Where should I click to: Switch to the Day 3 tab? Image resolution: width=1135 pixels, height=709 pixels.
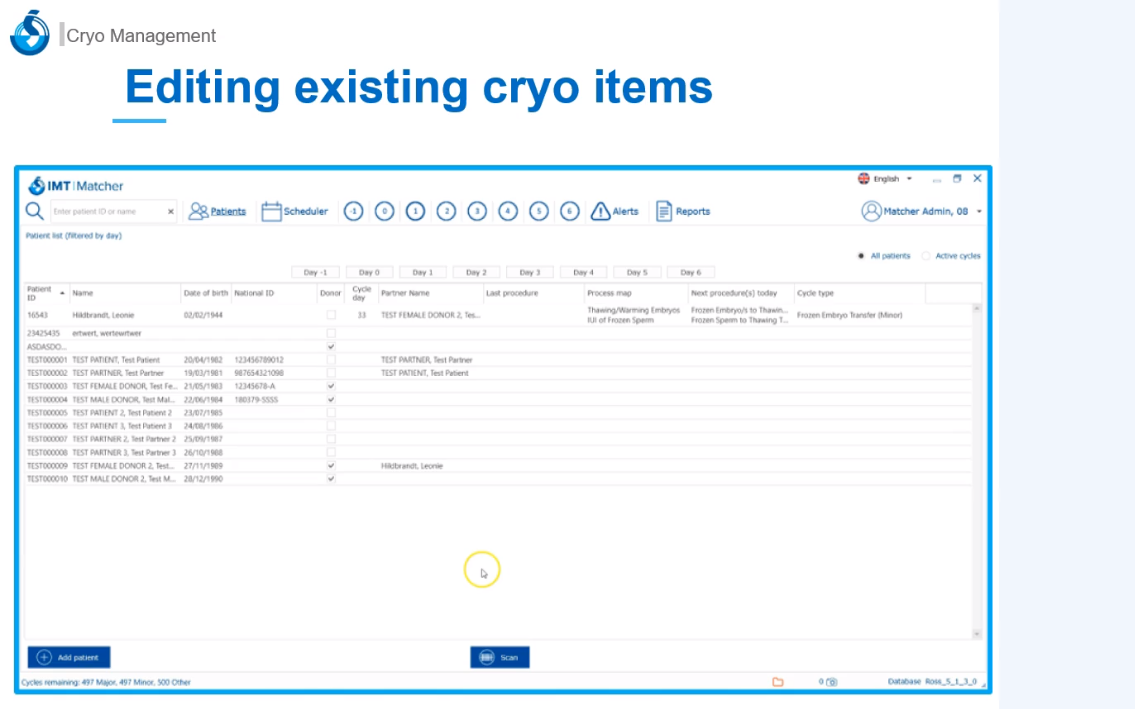point(529,272)
